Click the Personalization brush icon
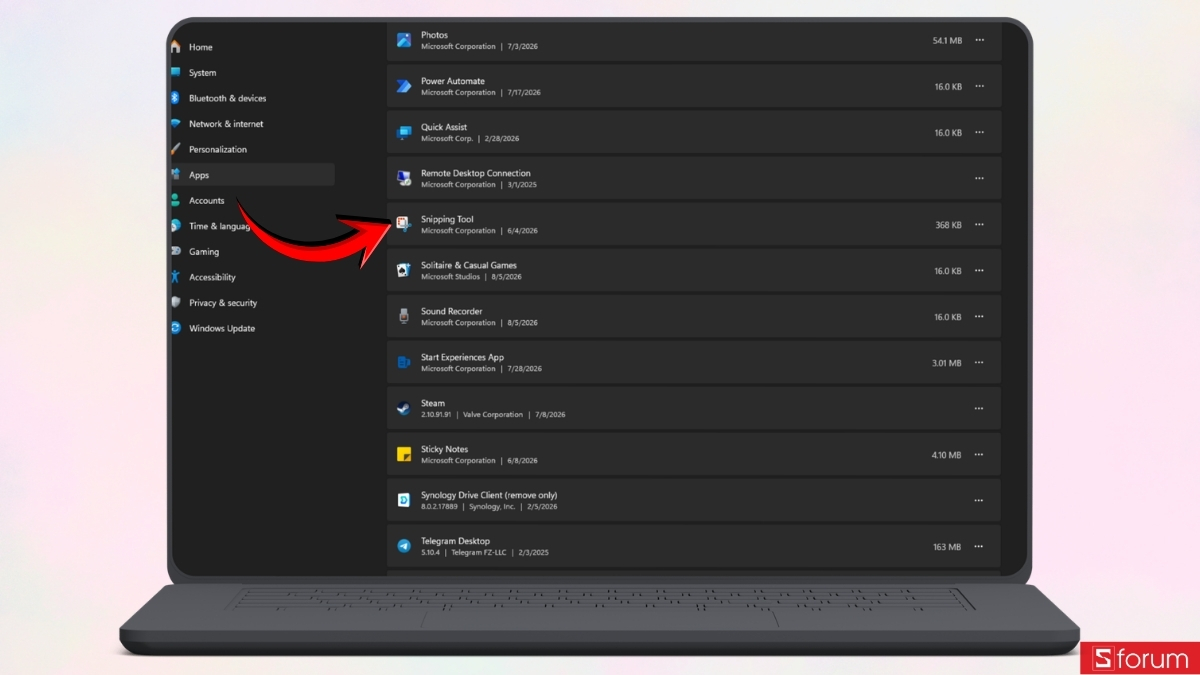Image resolution: width=1200 pixels, height=675 pixels. 176,149
